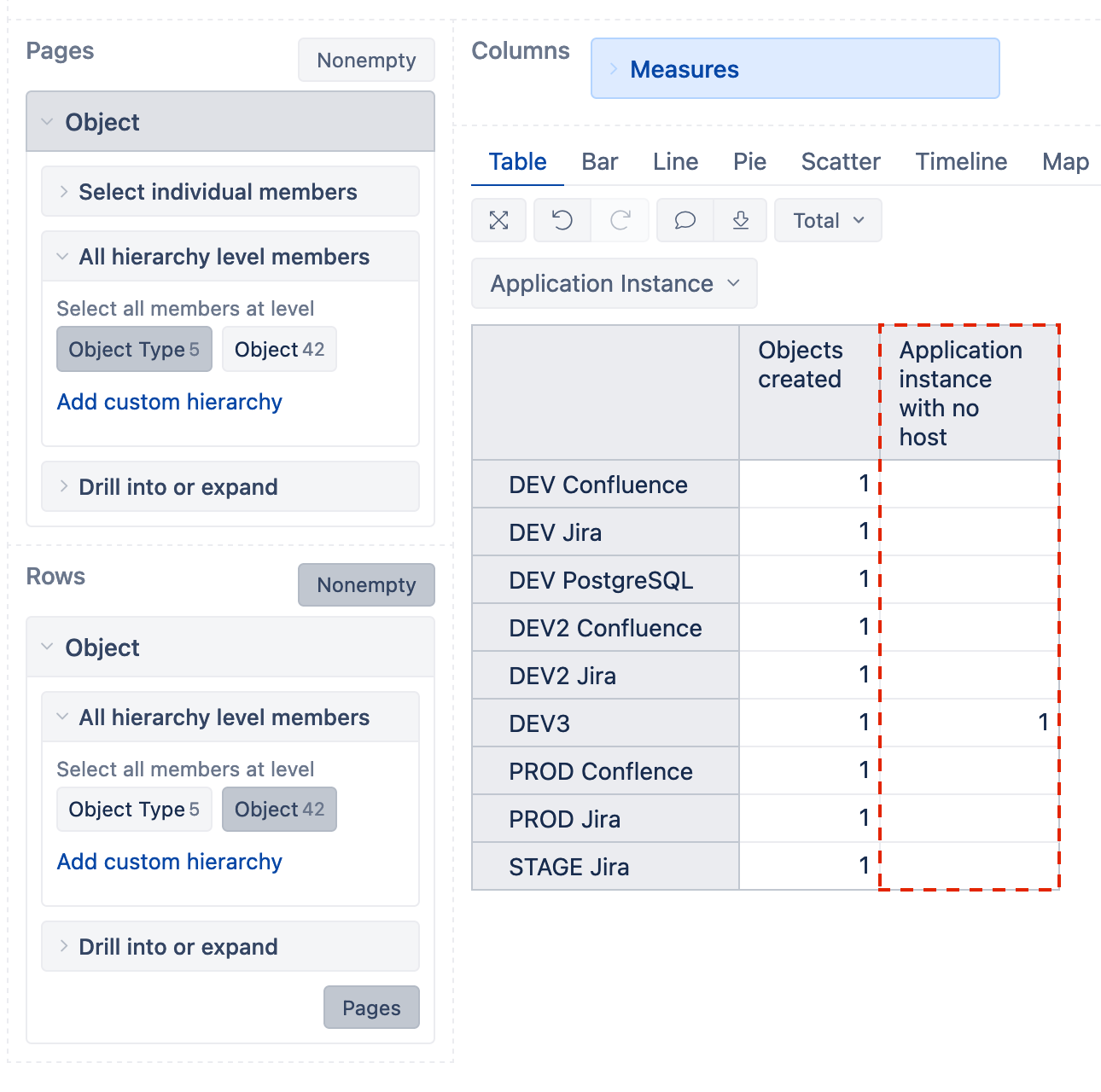The image size is (1101, 1092).
Task: Select the DEV PostgreSQL row header
Action: pyautogui.click(x=605, y=580)
